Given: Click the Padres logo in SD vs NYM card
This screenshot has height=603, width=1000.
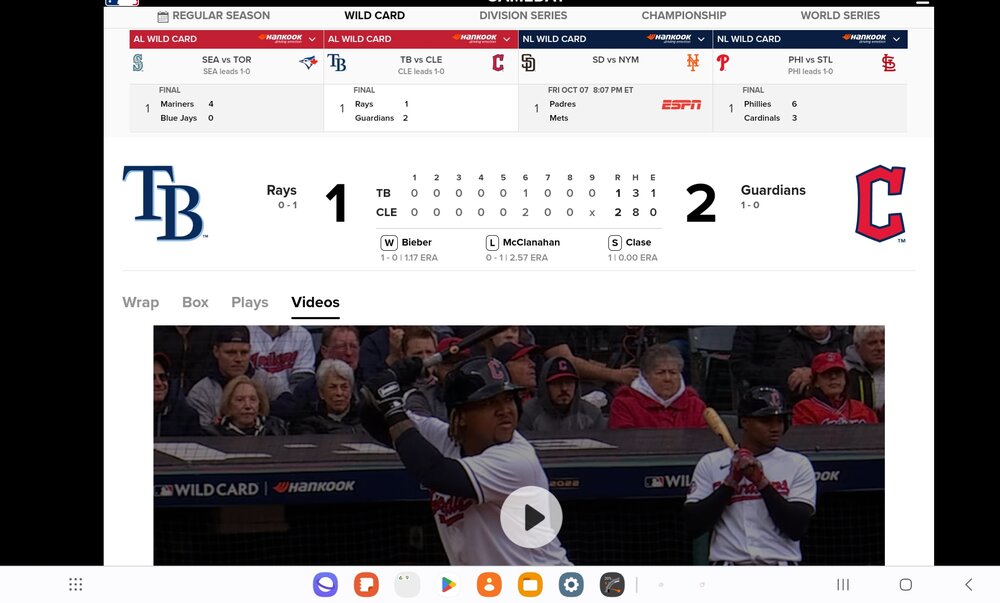Looking at the screenshot, I should click(x=528, y=62).
